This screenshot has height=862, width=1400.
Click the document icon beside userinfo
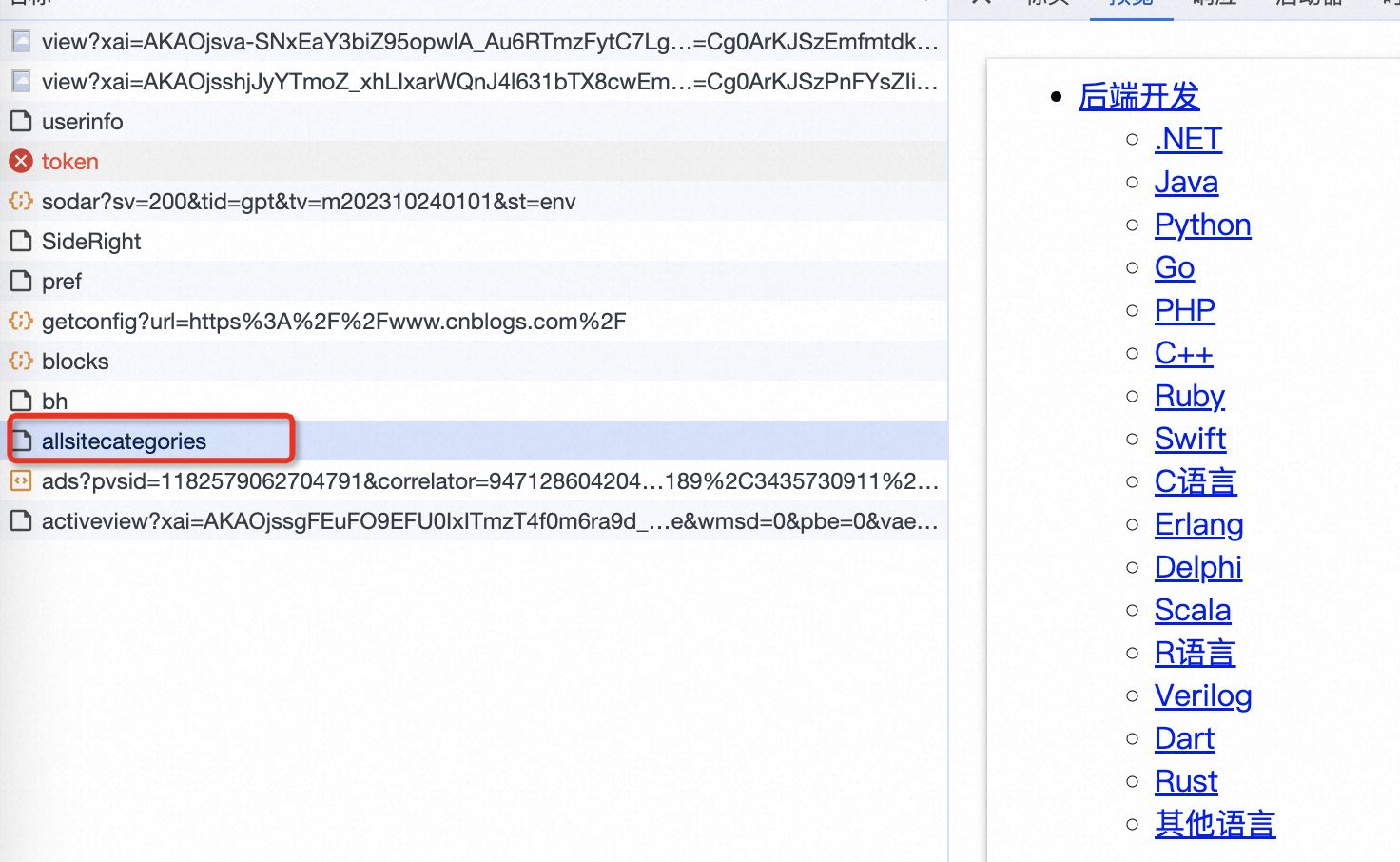click(21, 122)
